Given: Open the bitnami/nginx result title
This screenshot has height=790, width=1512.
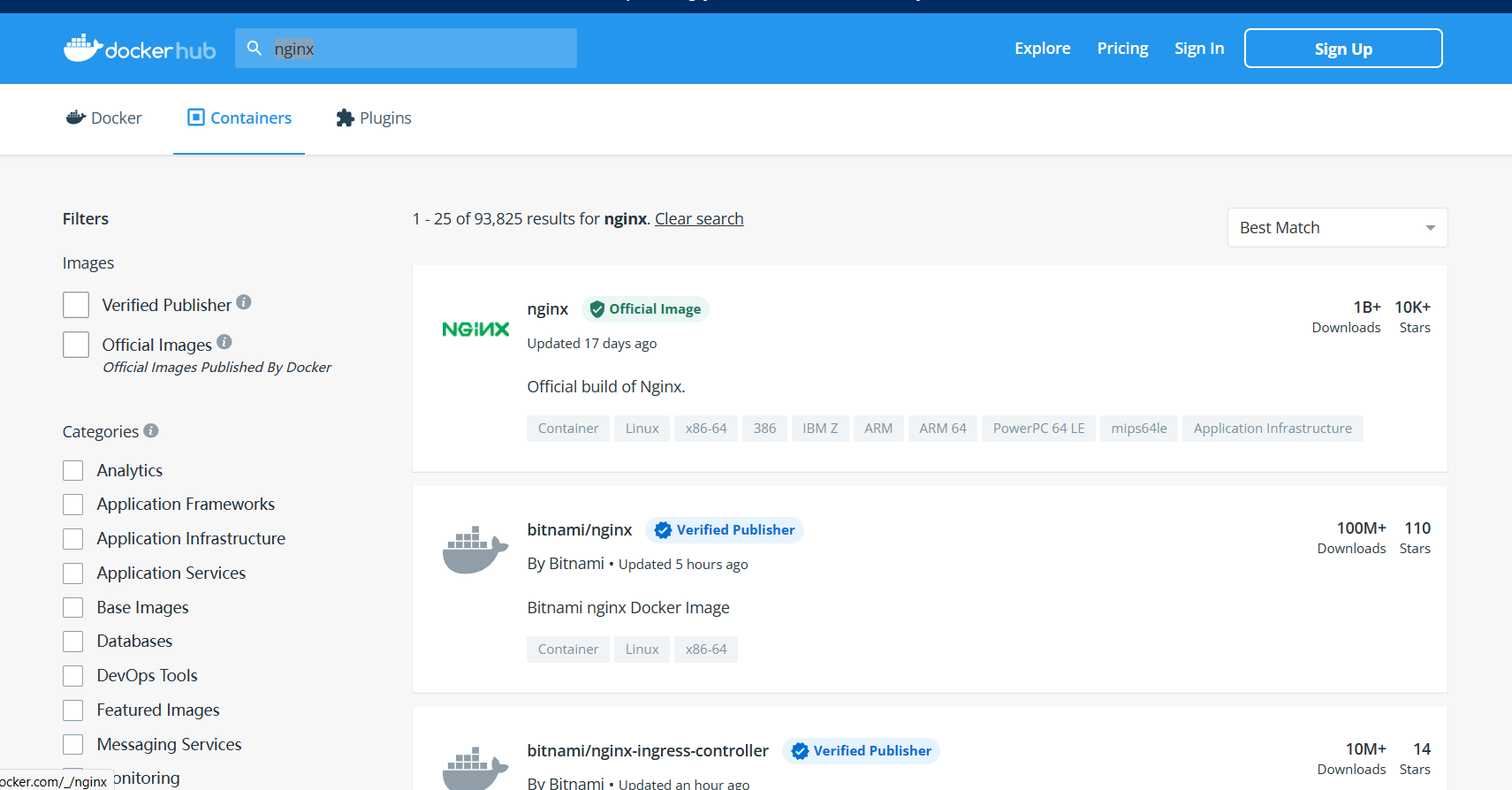Looking at the screenshot, I should 580,530.
